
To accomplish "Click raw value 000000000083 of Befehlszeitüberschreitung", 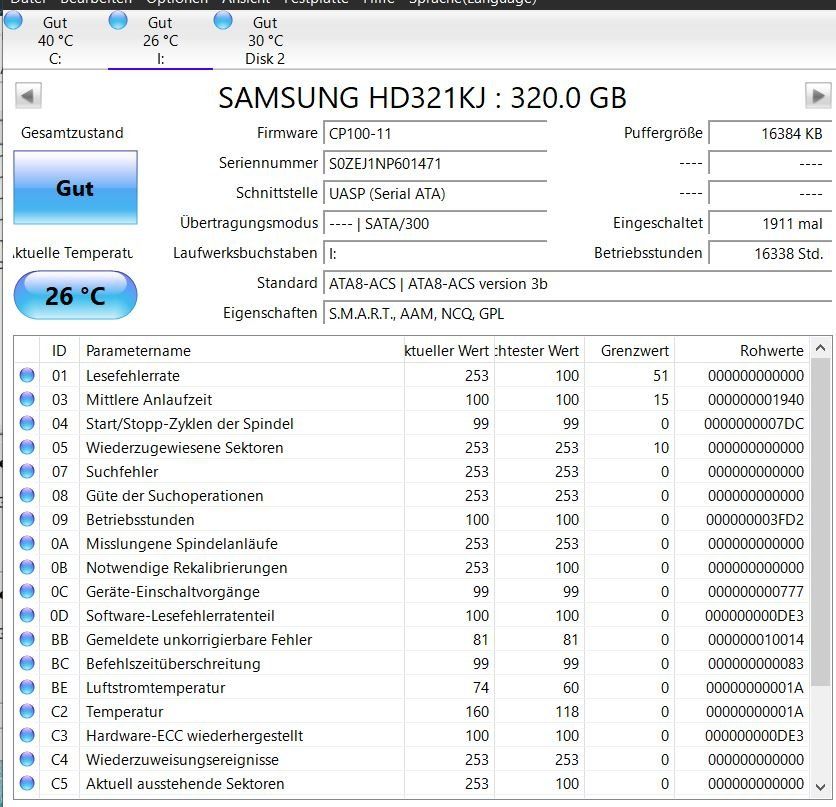I will pyautogui.click(x=755, y=664).
